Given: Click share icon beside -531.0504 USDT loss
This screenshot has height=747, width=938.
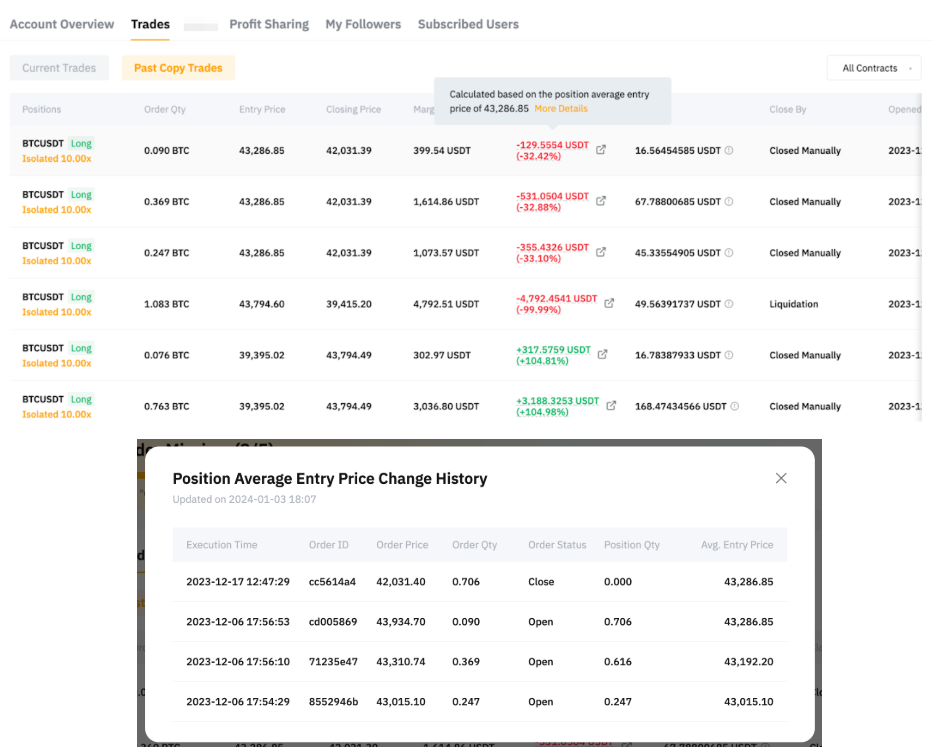Looking at the screenshot, I should pos(601,201).
